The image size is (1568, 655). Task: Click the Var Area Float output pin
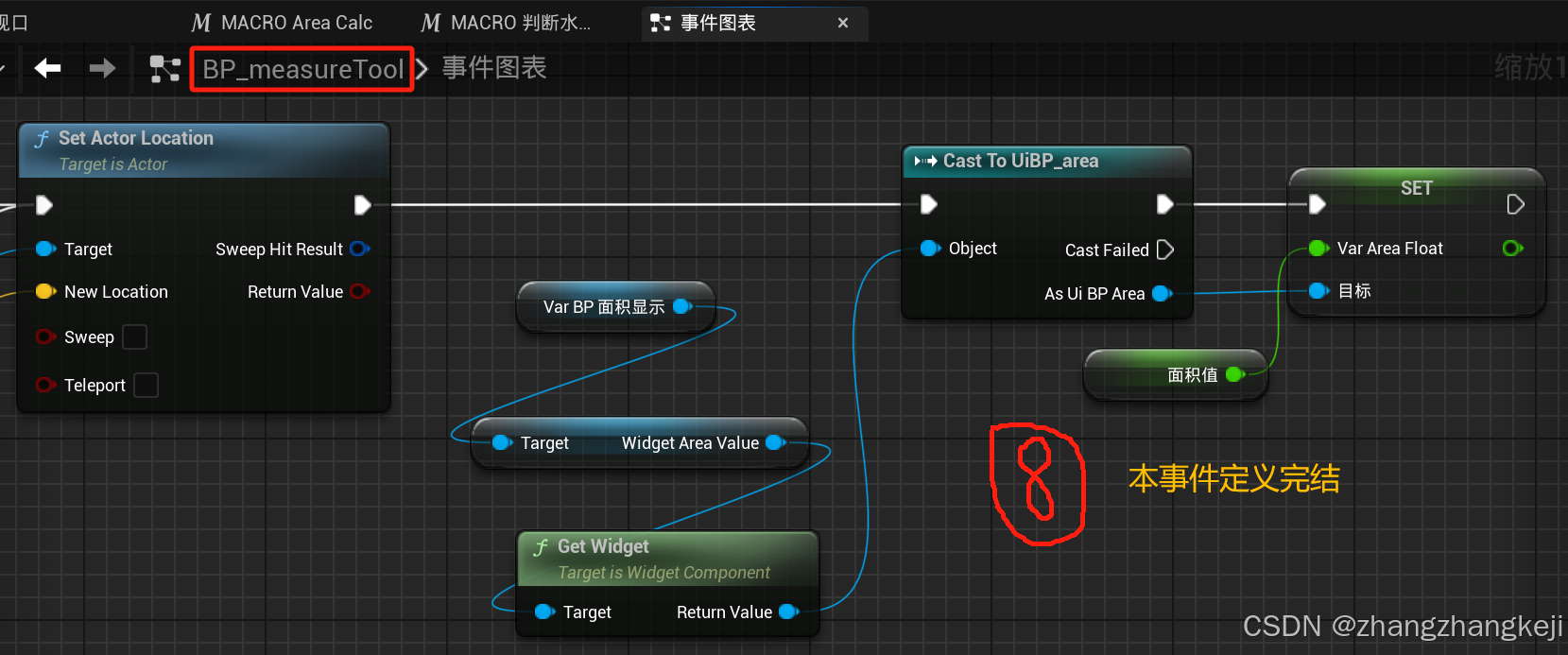(x=1513, y=249)
